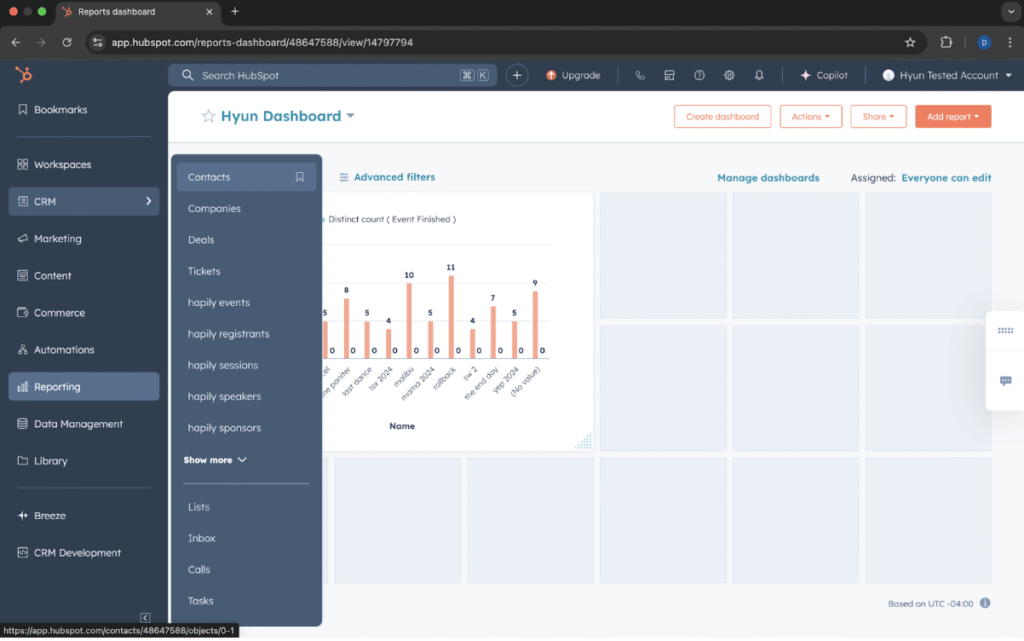Image resolution: width=1024 pixels, height=641 pixels.
Task: Select Deals from the CRM flyout
Action: tap(201, 240)
